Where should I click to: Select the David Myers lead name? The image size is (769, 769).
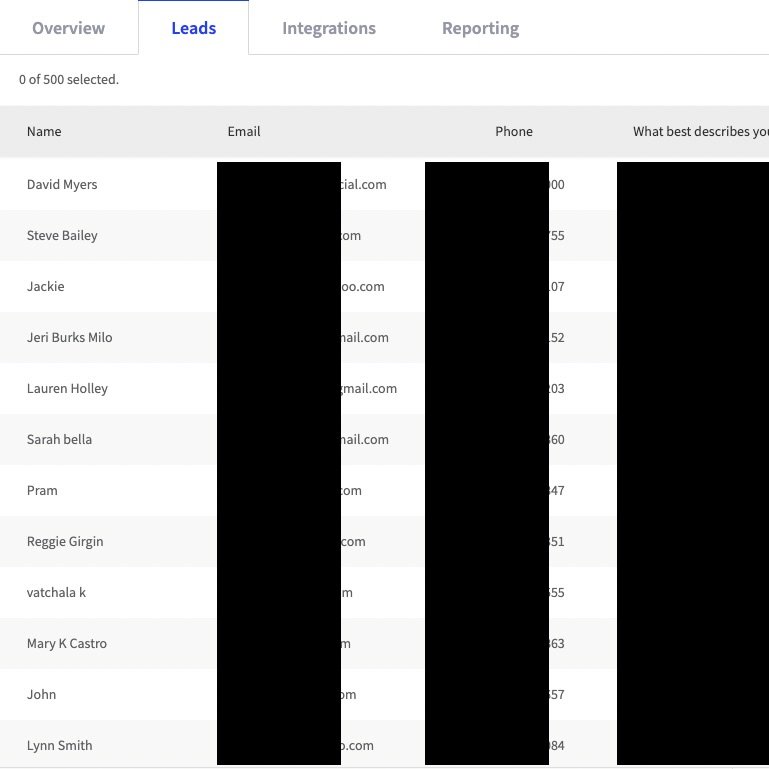click(x=62, y=184)
